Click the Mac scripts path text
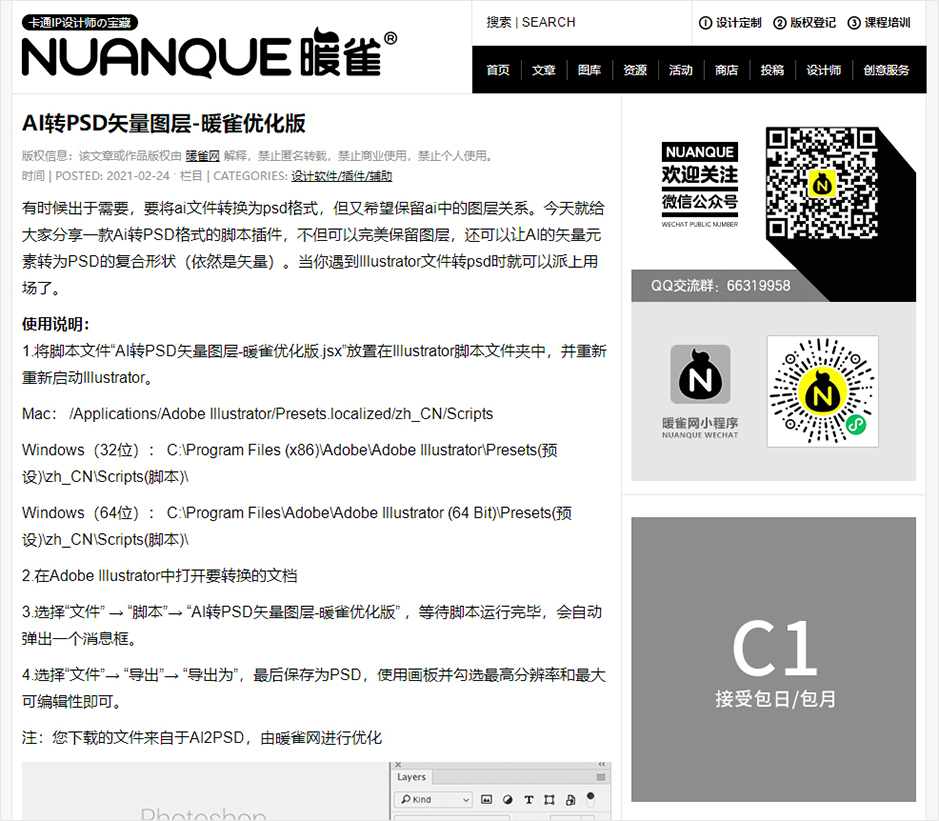939x821 pixels. (x=258, y=414)
